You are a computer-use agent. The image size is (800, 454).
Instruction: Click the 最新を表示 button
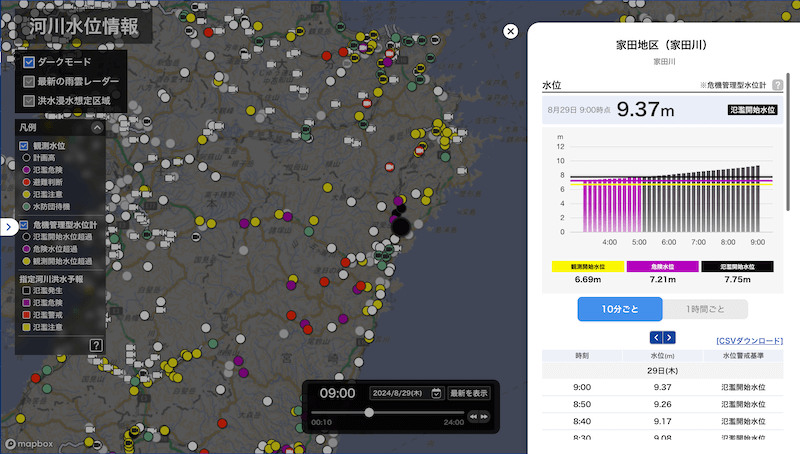469,393
